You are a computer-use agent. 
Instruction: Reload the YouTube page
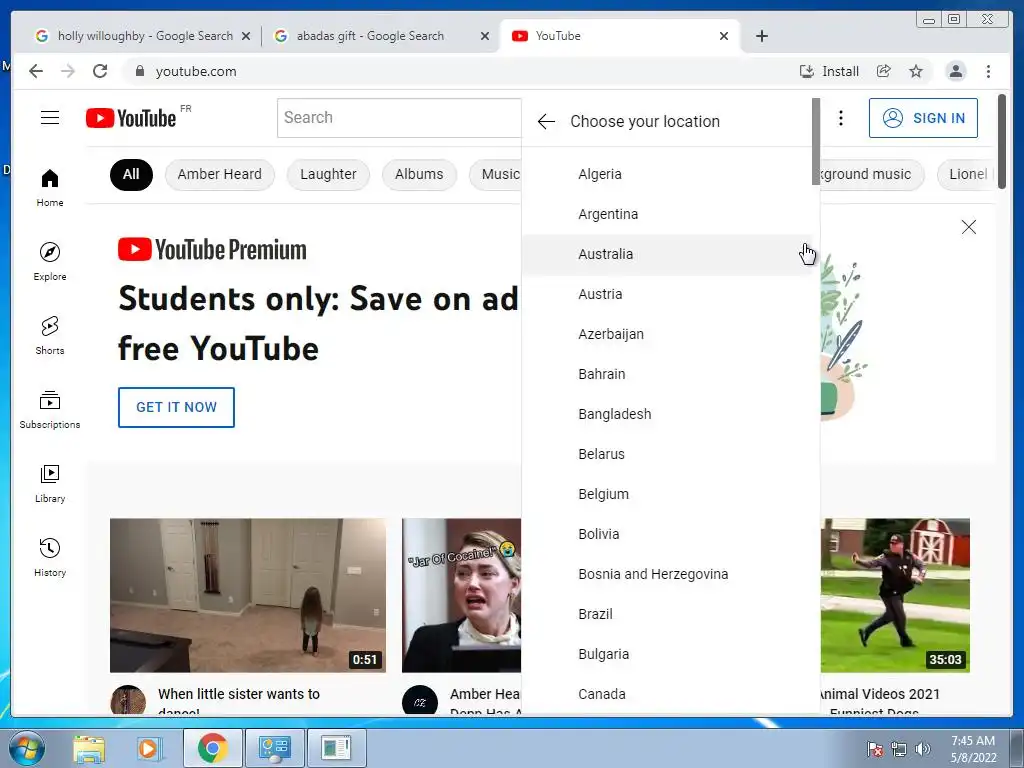[100, 71]
